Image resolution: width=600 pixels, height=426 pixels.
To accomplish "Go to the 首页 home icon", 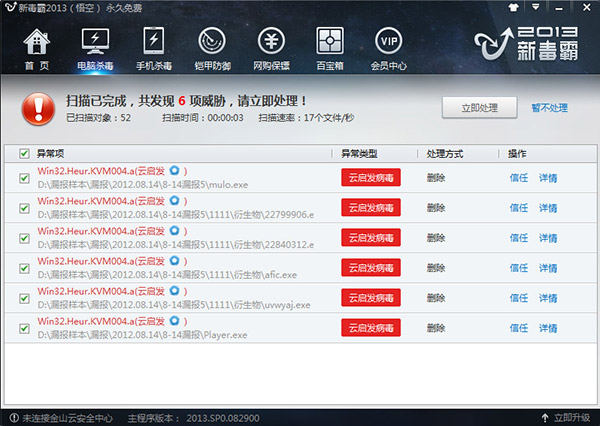I will pyautogui.click(x=37, y=49).
